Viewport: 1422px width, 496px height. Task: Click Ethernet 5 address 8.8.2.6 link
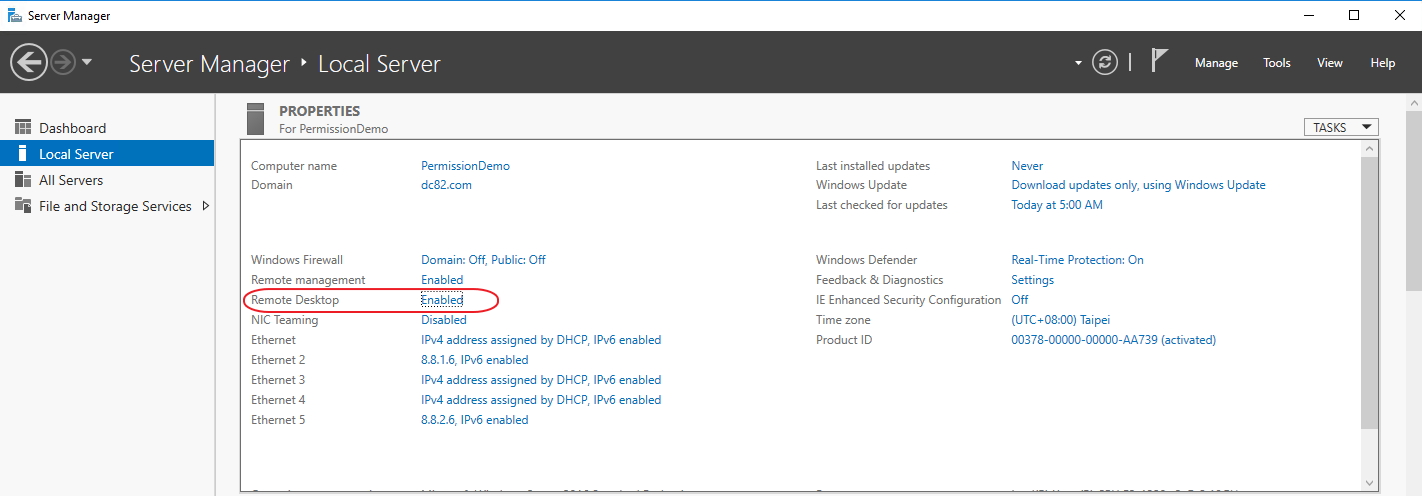[475, 420]
